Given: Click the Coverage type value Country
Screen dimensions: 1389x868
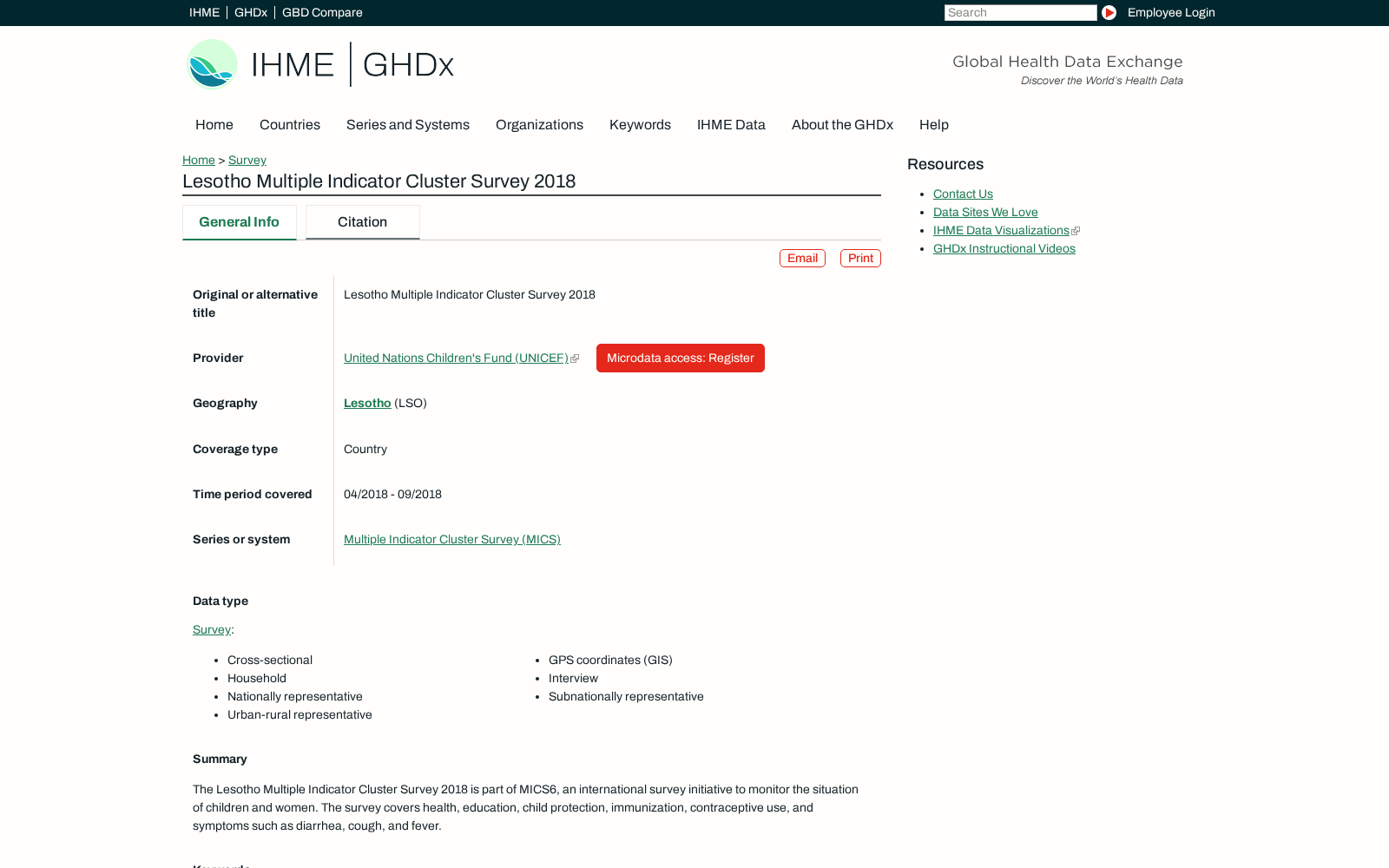Looking at the screenshot, I should point(365,450).
